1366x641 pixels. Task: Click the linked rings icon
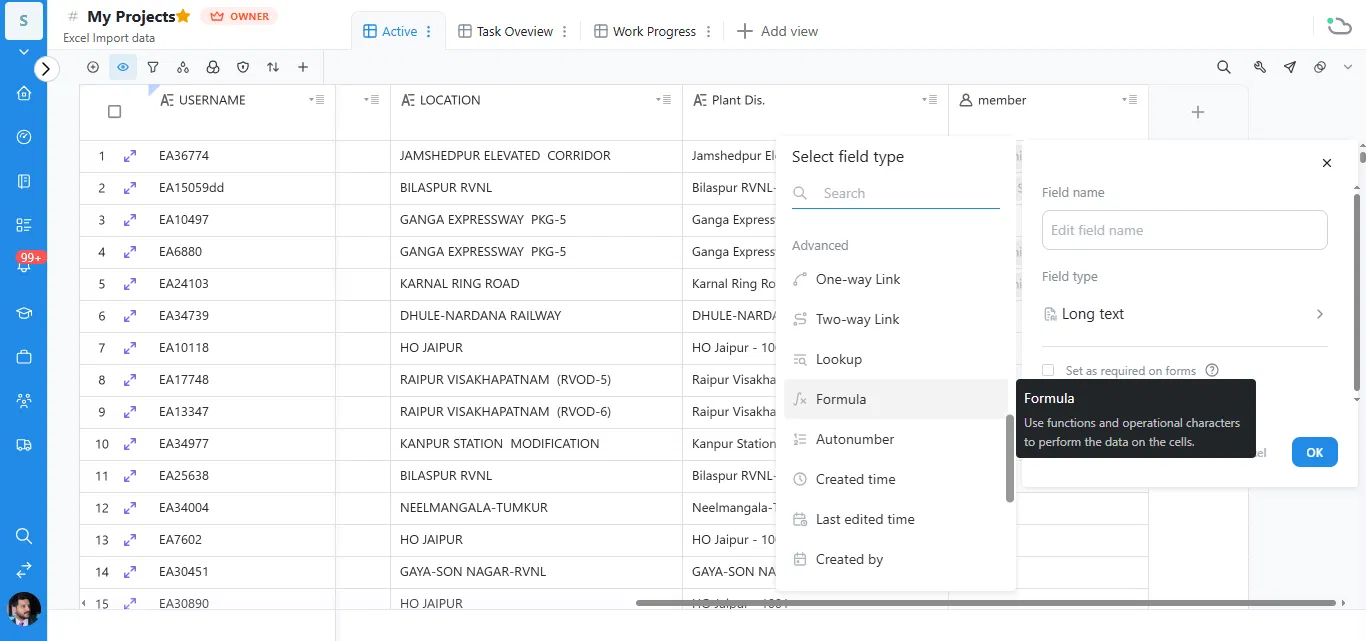1320,67
